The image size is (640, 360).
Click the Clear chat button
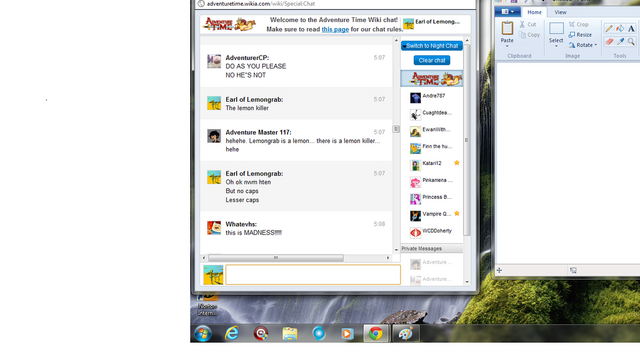click(x=432, y=60)
